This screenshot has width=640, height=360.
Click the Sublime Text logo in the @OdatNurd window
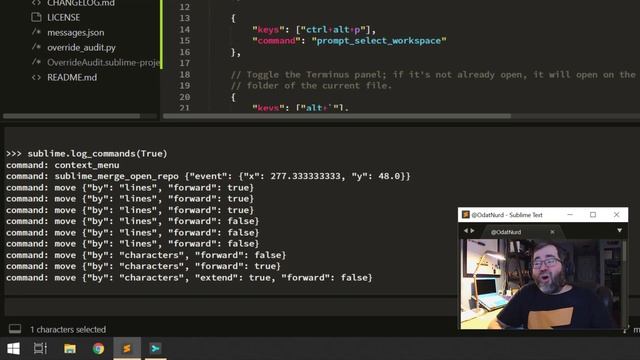pos(466,215)
